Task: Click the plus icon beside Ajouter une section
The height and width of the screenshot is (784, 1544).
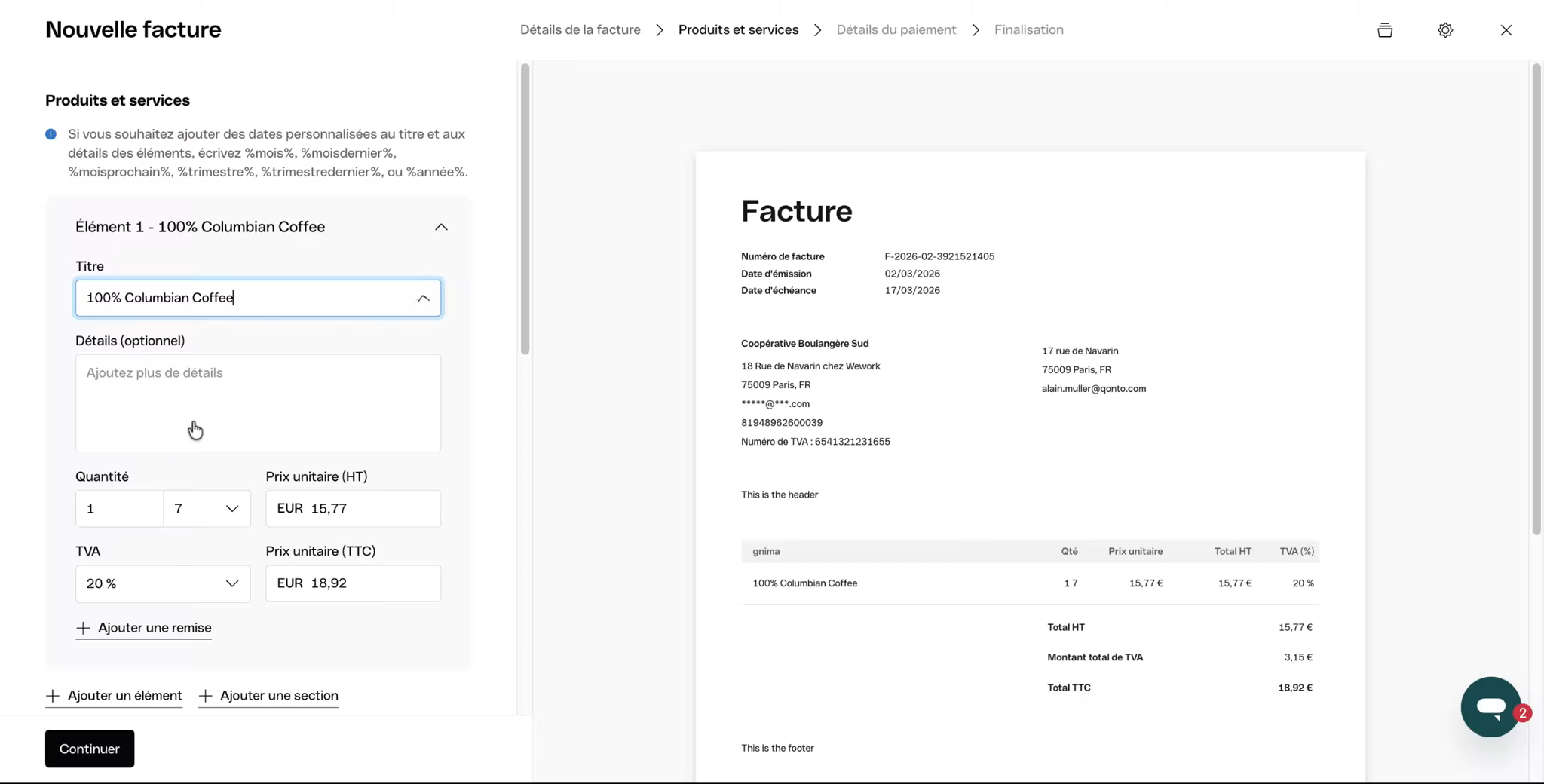Action: pos(205,696)
